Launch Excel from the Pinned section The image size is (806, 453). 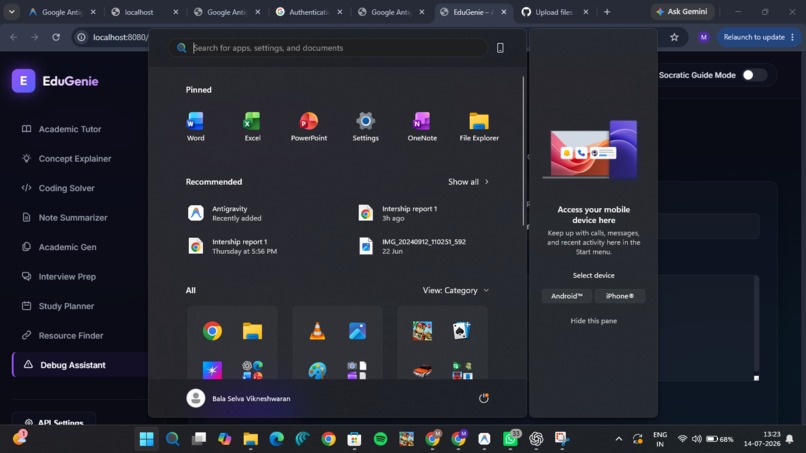coord(252,126)
